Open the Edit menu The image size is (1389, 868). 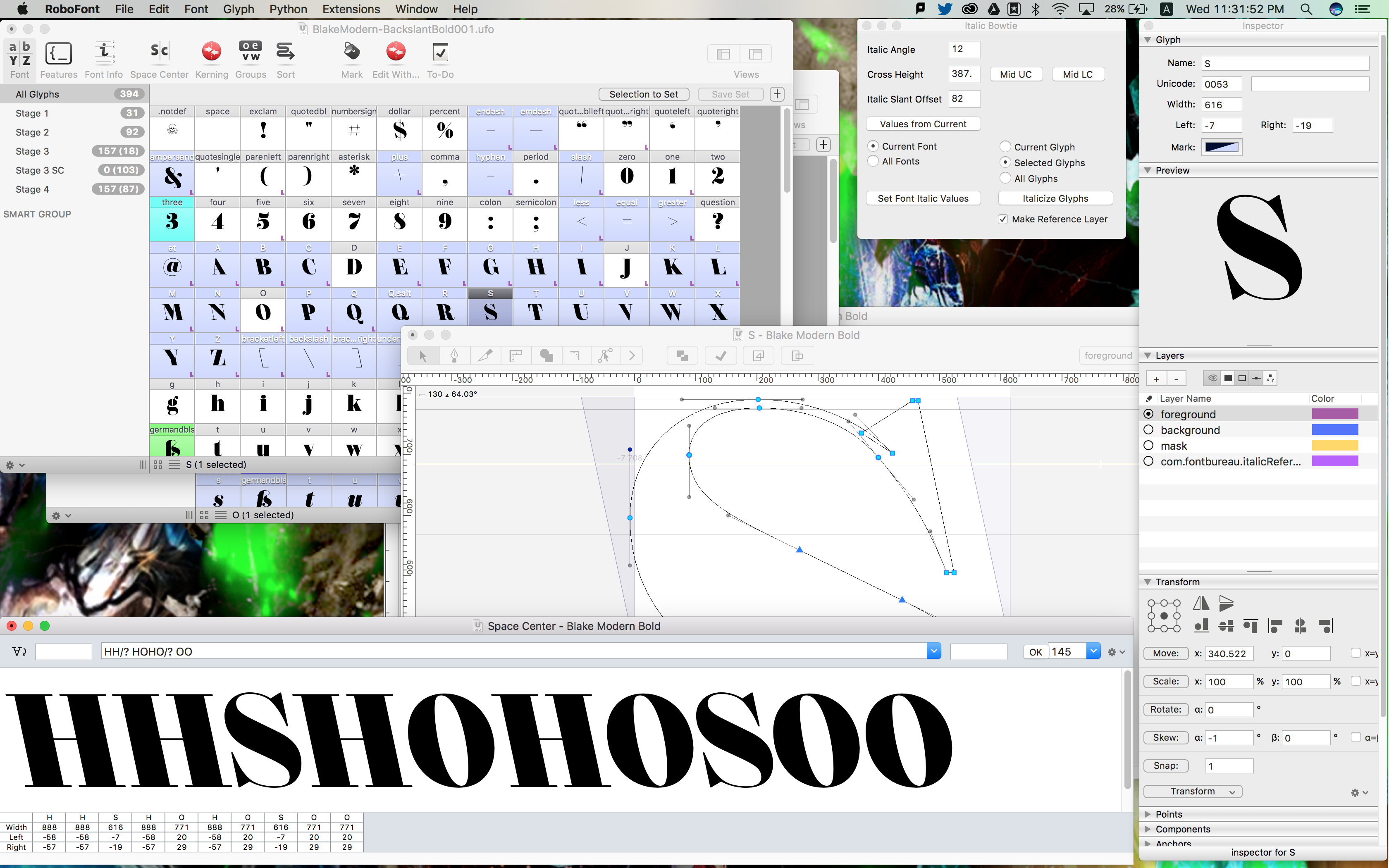(159, 9)
